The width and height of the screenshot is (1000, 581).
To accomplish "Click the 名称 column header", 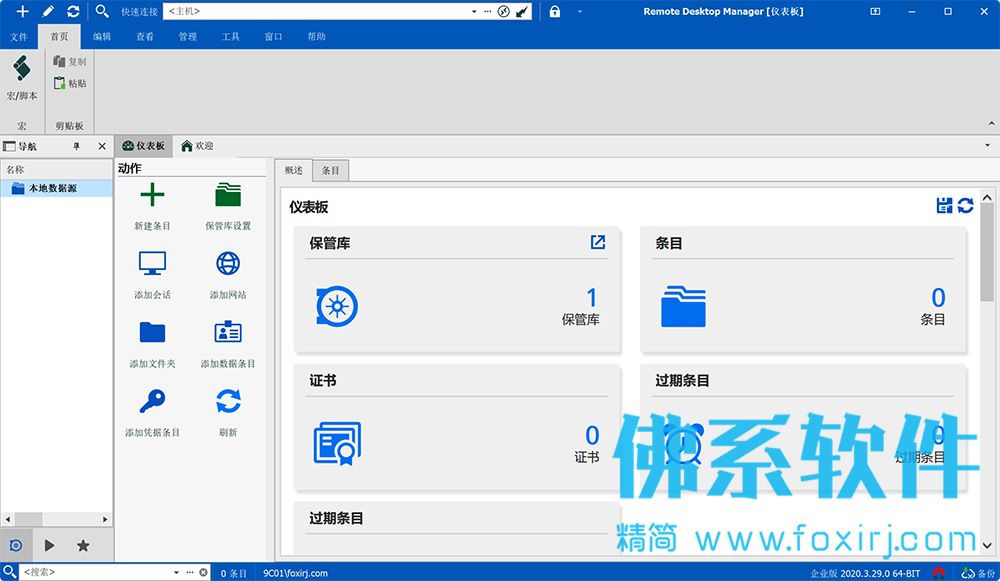I will (x=56, y=170).
